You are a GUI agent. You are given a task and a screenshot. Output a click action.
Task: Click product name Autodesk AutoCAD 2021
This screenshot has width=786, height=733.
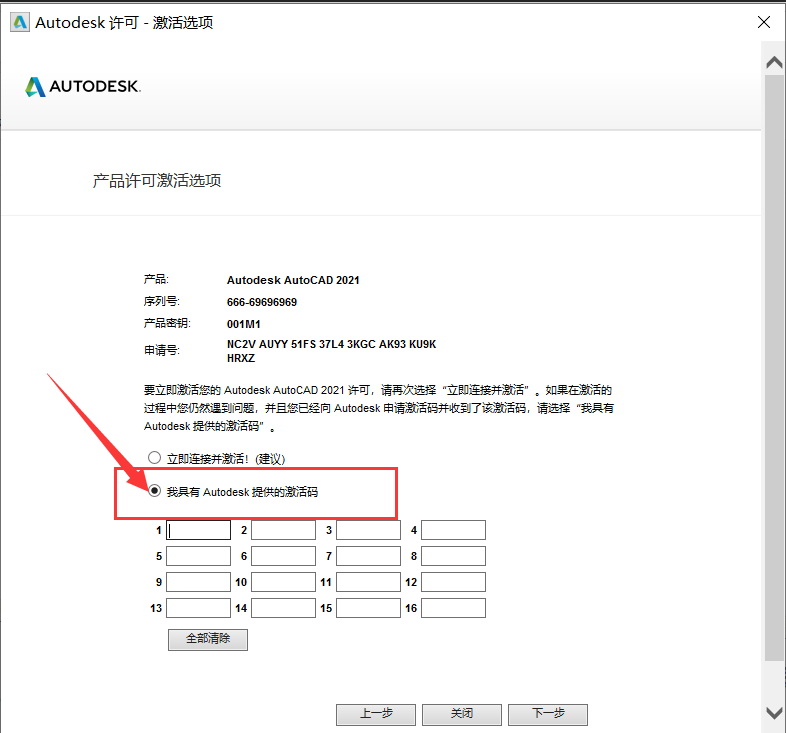(293, 280)
